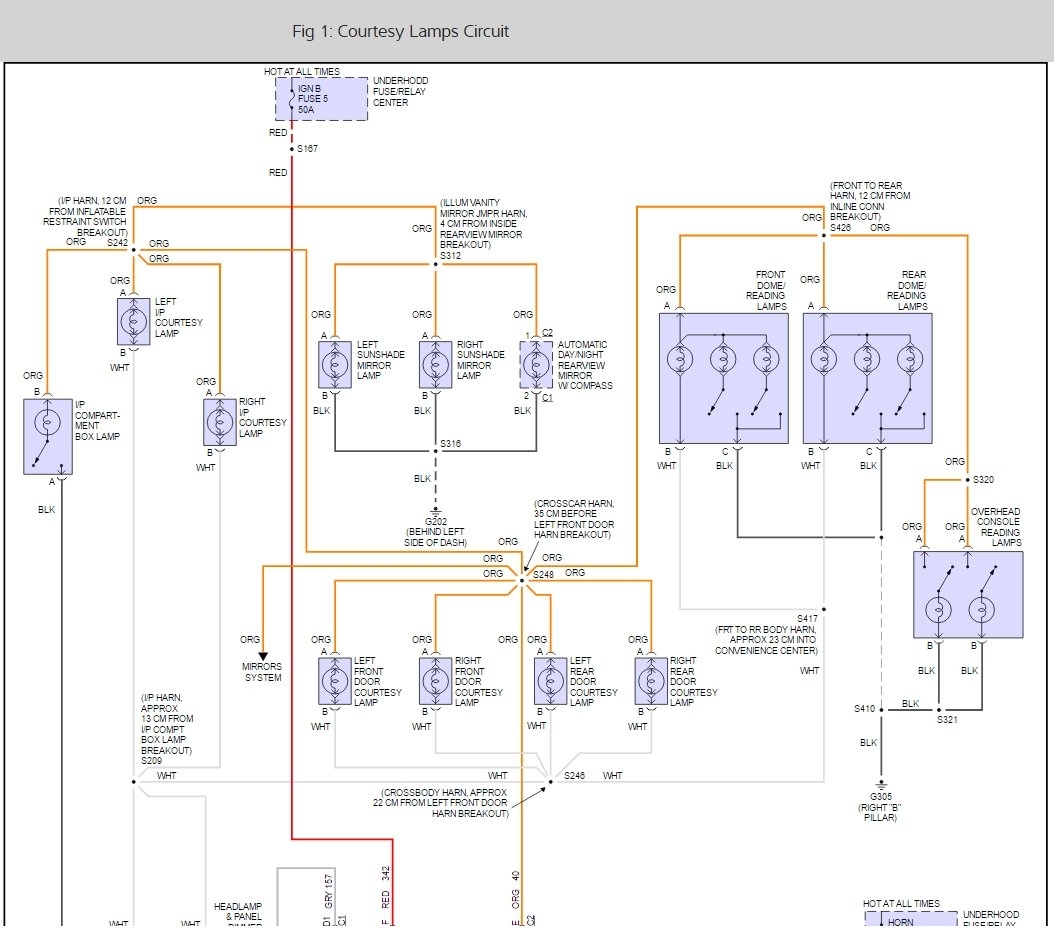Select the Right I/P Courtesy Lamp symbol

219,422
